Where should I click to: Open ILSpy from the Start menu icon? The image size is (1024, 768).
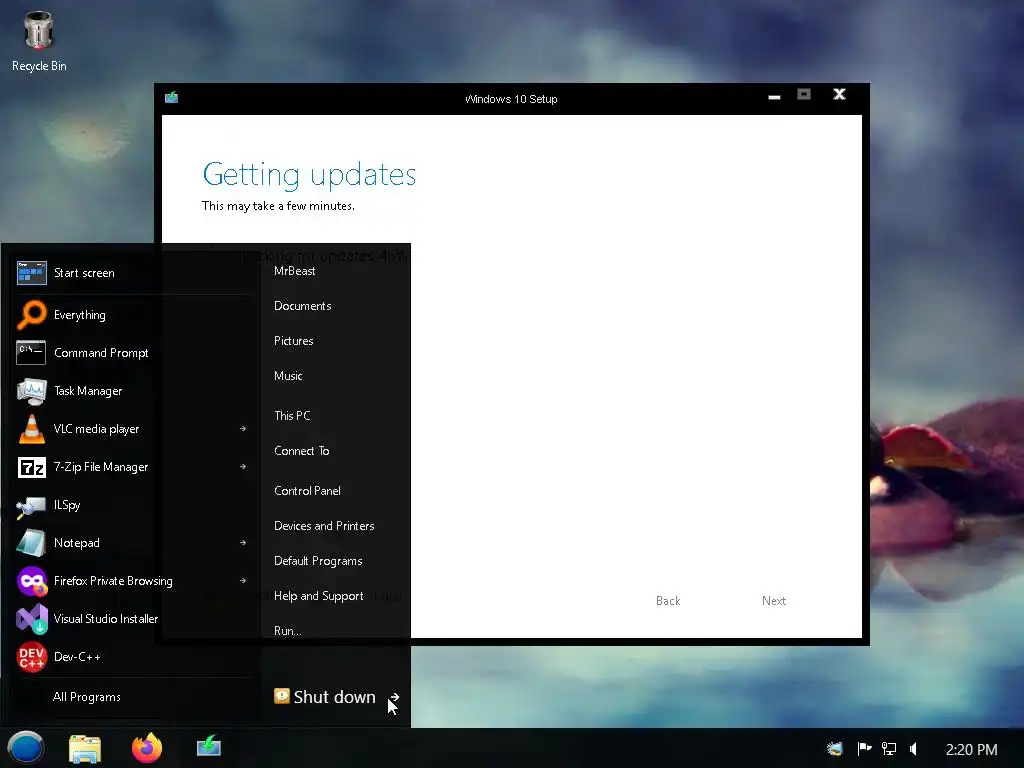click(x=31, y=505)
